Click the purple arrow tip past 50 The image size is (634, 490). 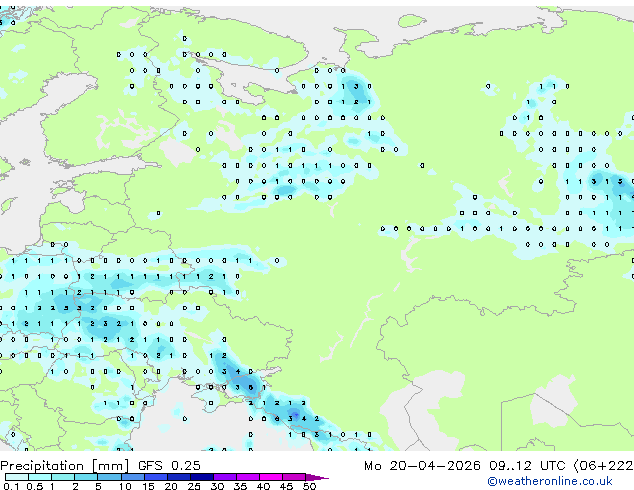[x=317, y=477]
